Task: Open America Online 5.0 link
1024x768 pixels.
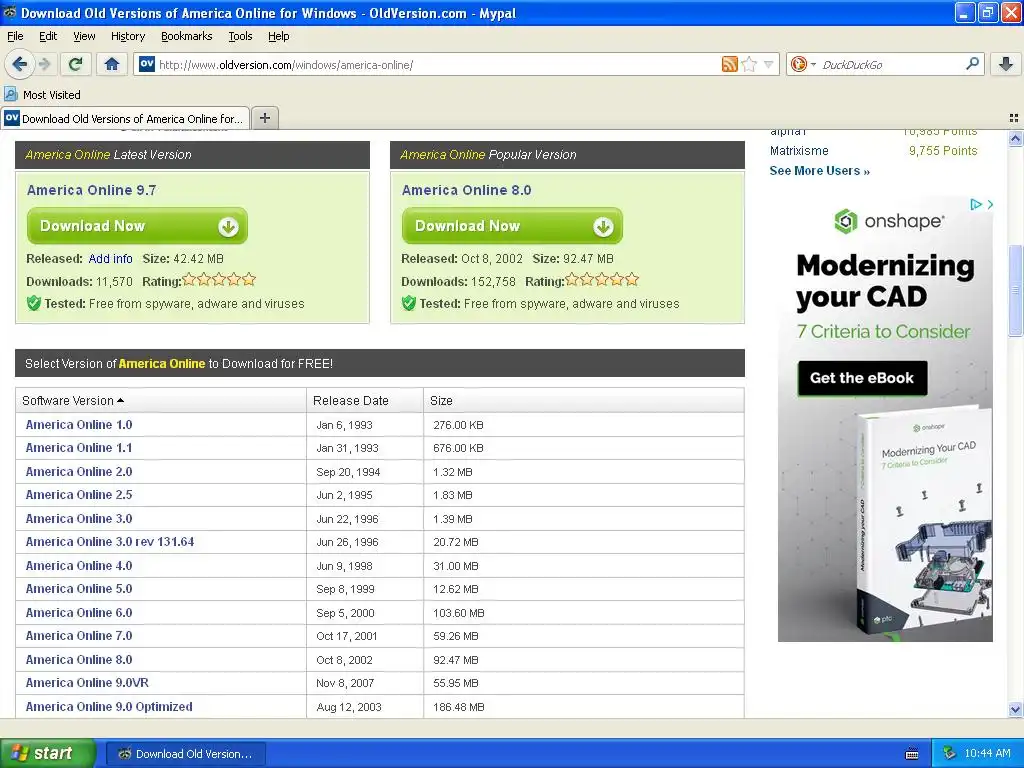Action: tap(79, 589)
